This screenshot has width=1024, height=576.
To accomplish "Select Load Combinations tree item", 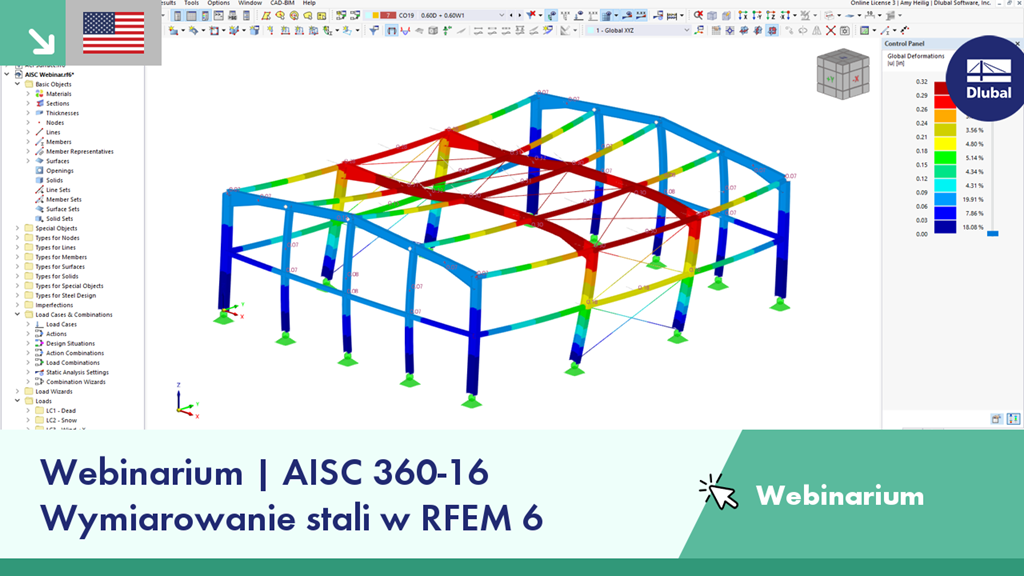I will pyautogui.click(x=72, y=362).
